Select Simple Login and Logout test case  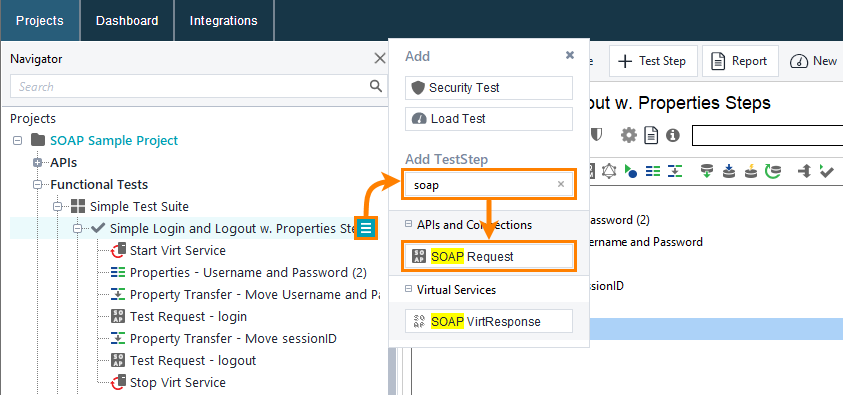pyautogui.click(x=232, y=228)
